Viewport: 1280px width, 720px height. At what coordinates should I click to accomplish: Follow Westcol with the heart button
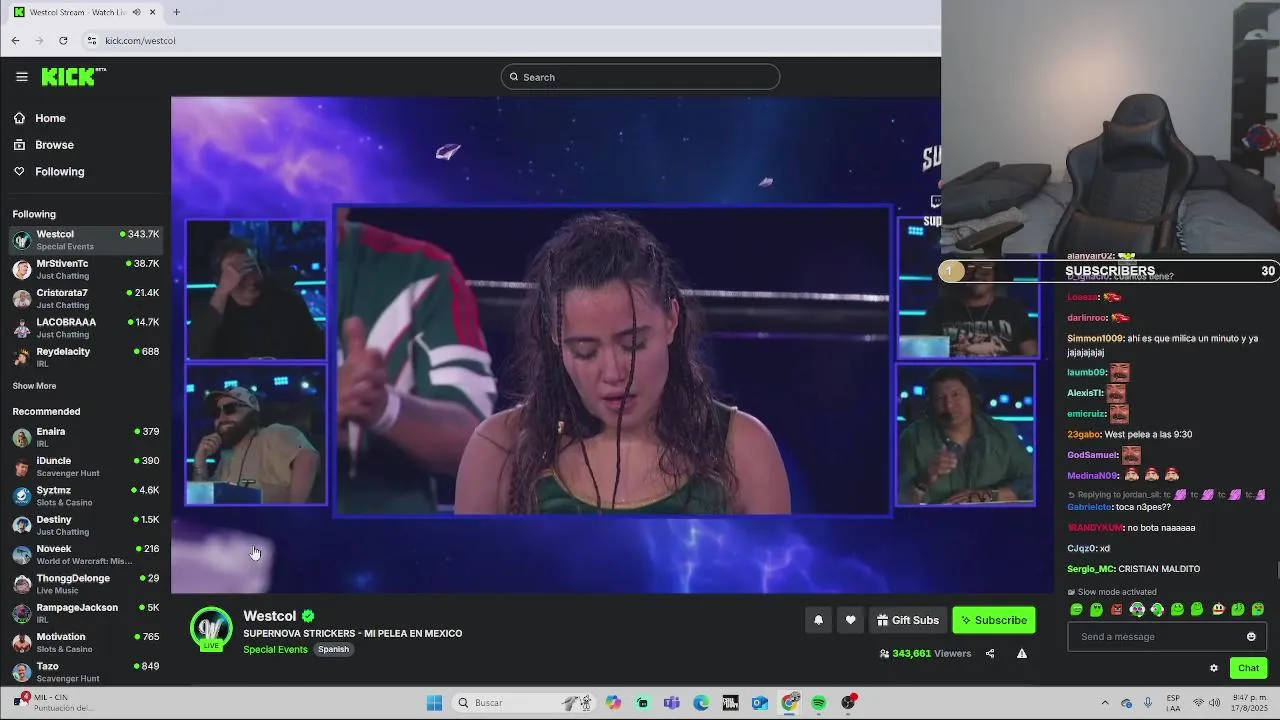(850, 620)
